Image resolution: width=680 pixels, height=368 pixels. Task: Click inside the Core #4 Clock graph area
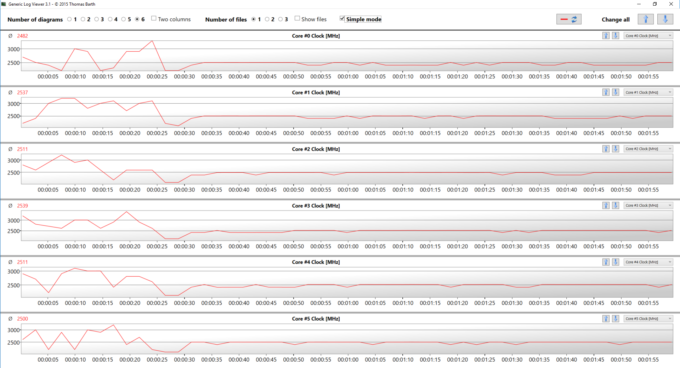pyautogui.click(x=347, y=282)
